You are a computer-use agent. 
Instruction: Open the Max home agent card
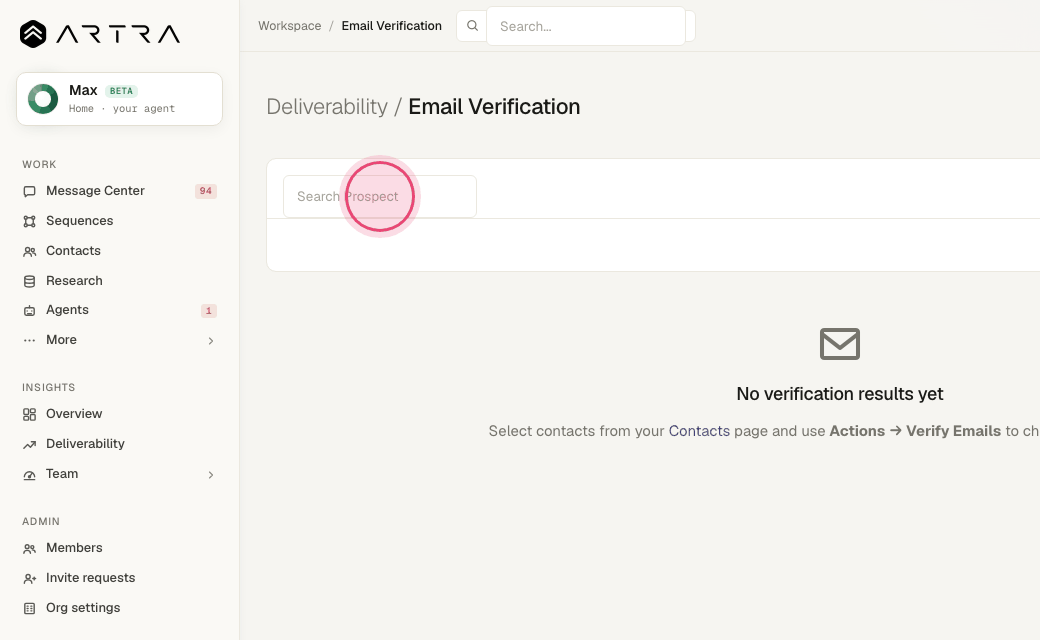[119, 99]
